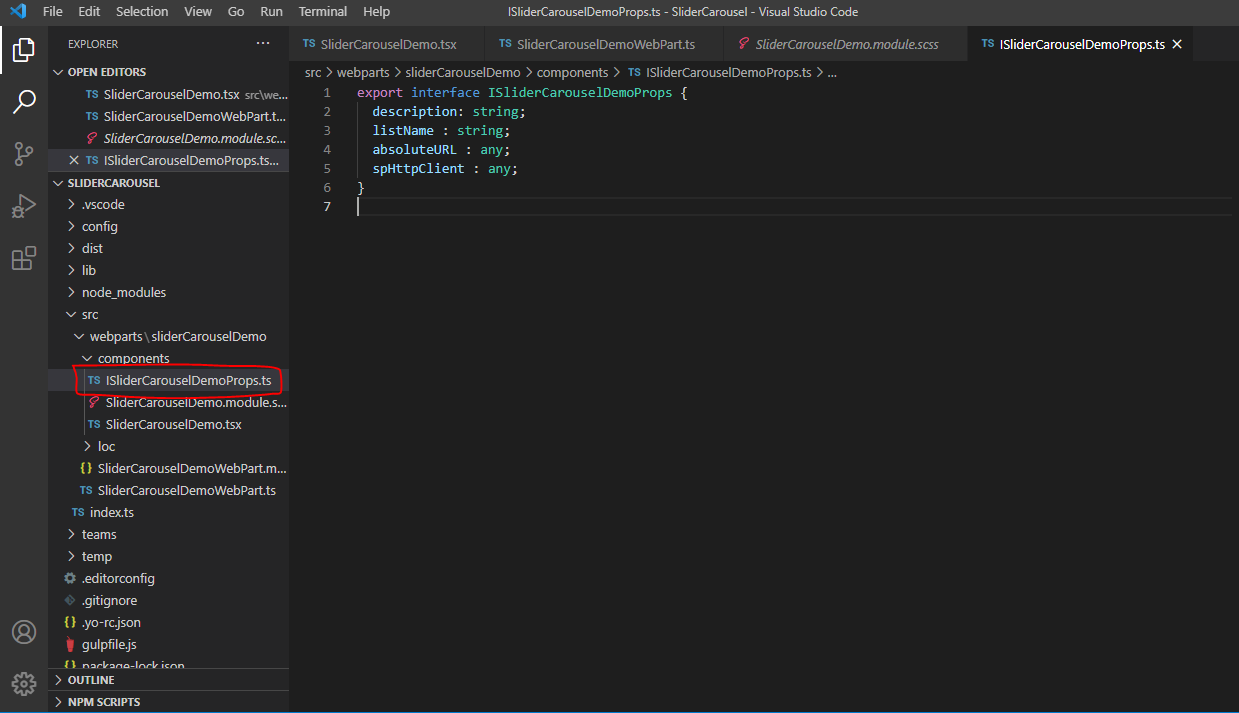This screenshot has height=713, width=1239.
Task: Open the Run and Debug view
Action: click(24, 206)
